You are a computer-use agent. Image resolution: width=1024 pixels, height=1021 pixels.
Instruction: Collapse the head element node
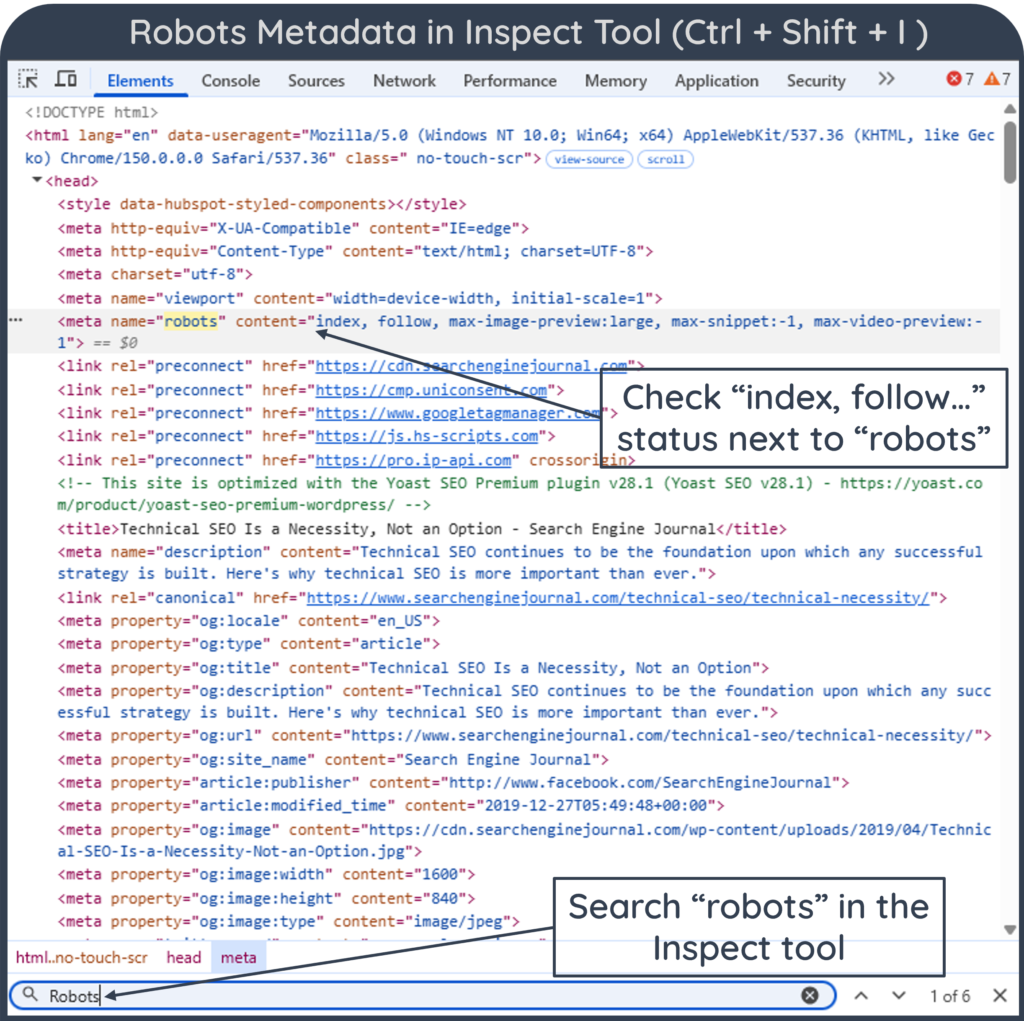37,180
